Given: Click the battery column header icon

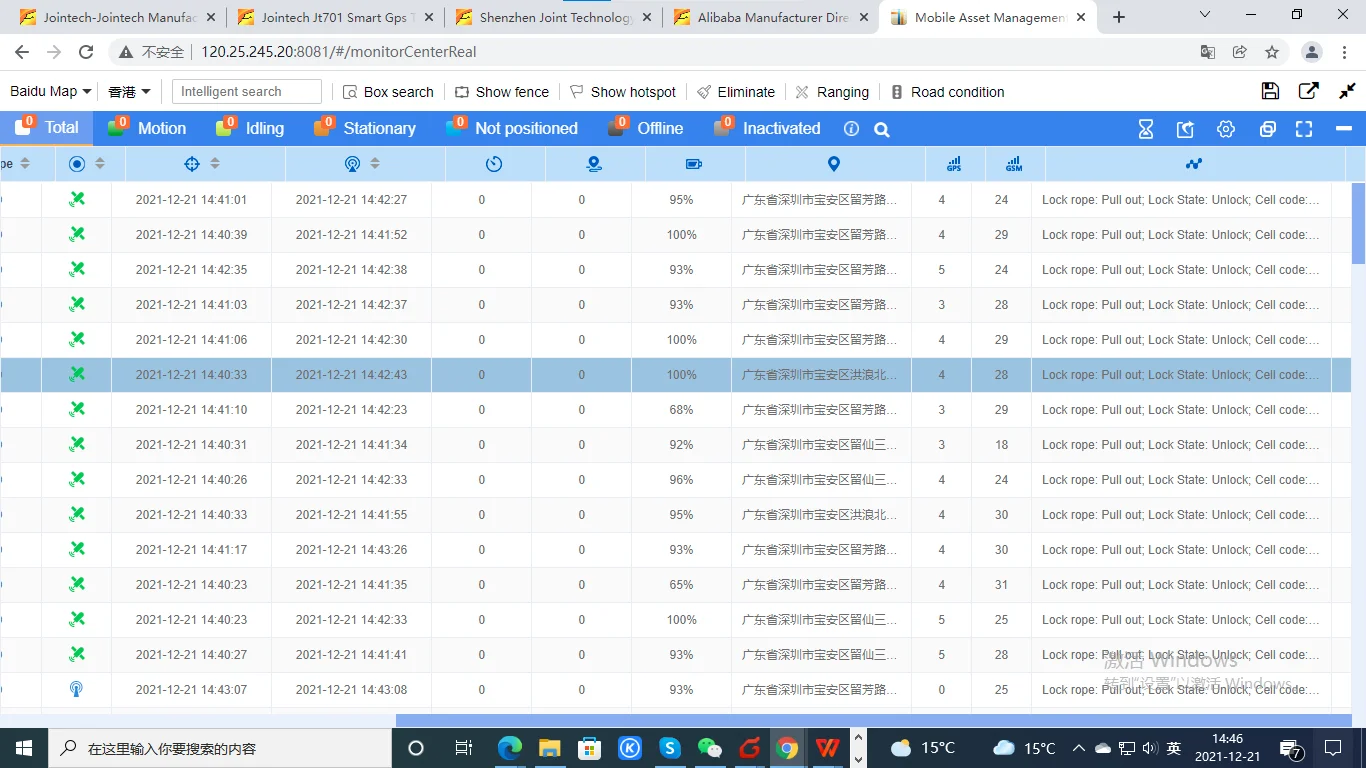Looking at the screenshot, I should click(x=694, y=164).
